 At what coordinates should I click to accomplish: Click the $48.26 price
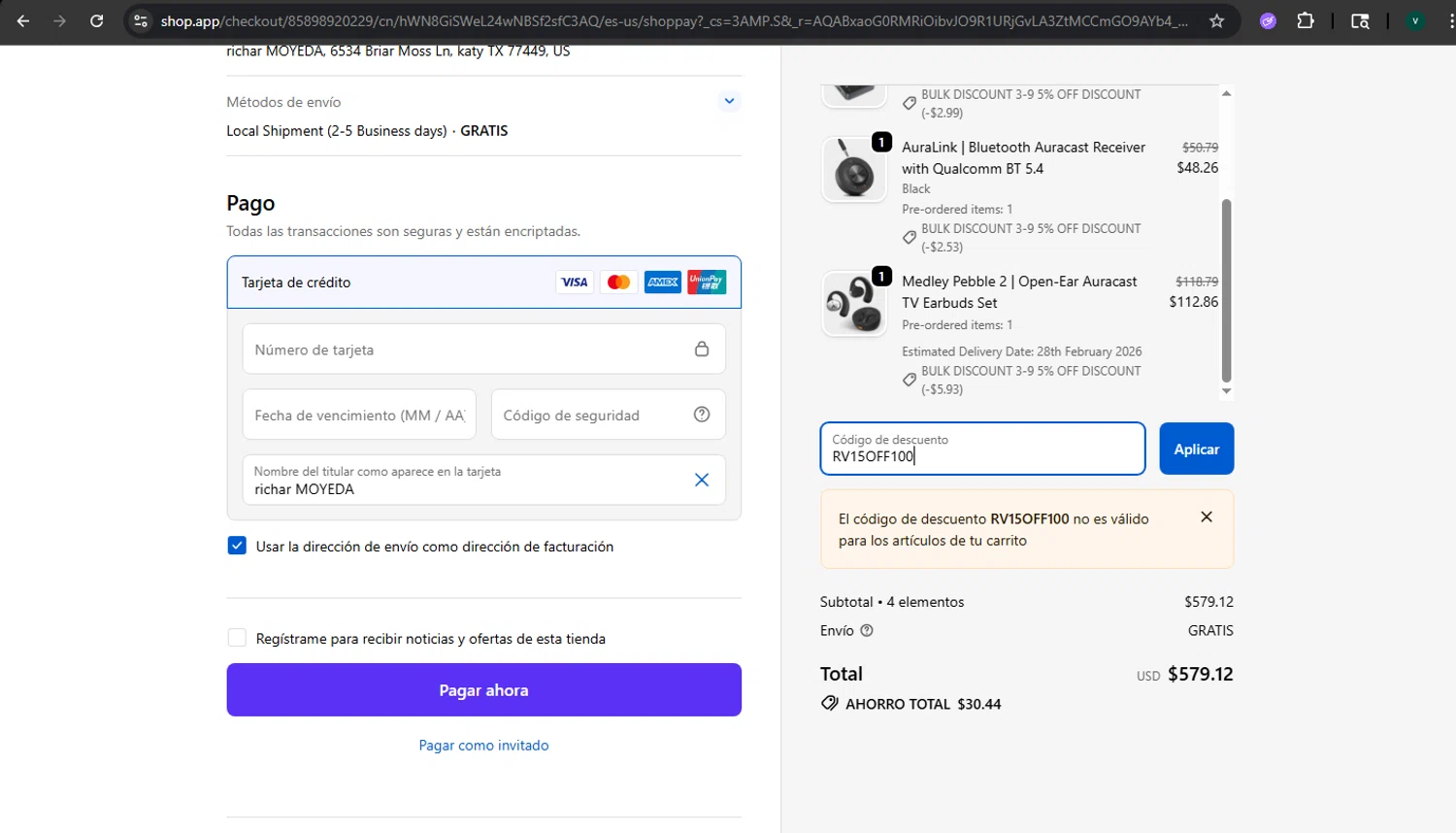pyautogui.click(x=1198, y=168)
